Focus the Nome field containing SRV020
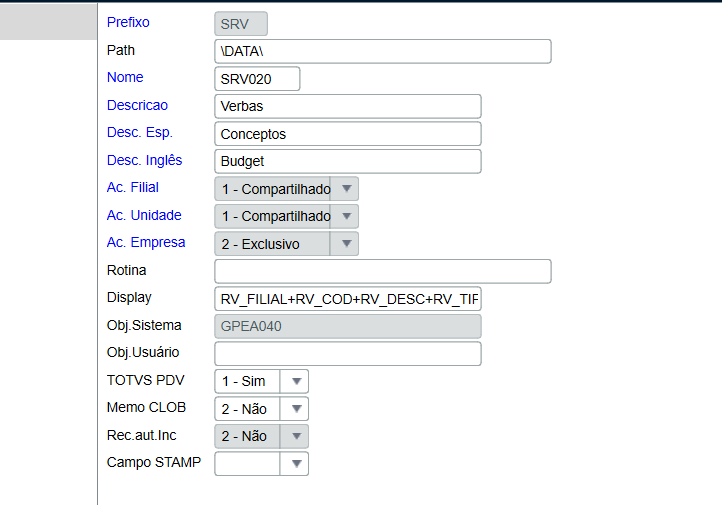 coord(257,78)
